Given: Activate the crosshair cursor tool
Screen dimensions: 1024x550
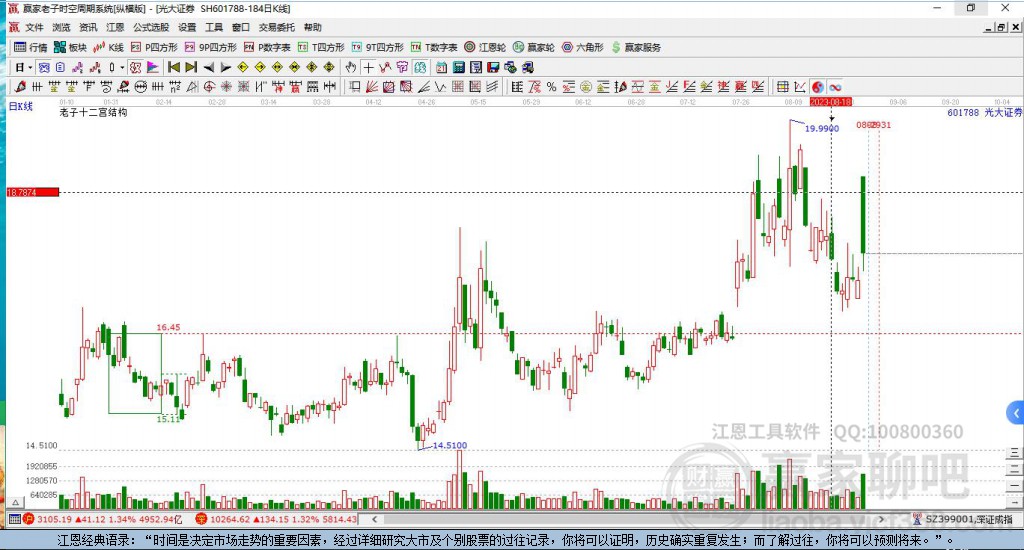Looking at the screenshot, I should coord(368,67).
